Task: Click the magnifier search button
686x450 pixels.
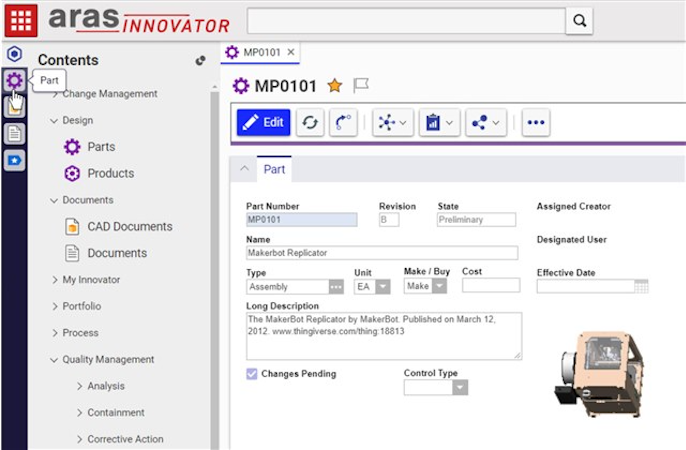Action: (x=579, y=21)
